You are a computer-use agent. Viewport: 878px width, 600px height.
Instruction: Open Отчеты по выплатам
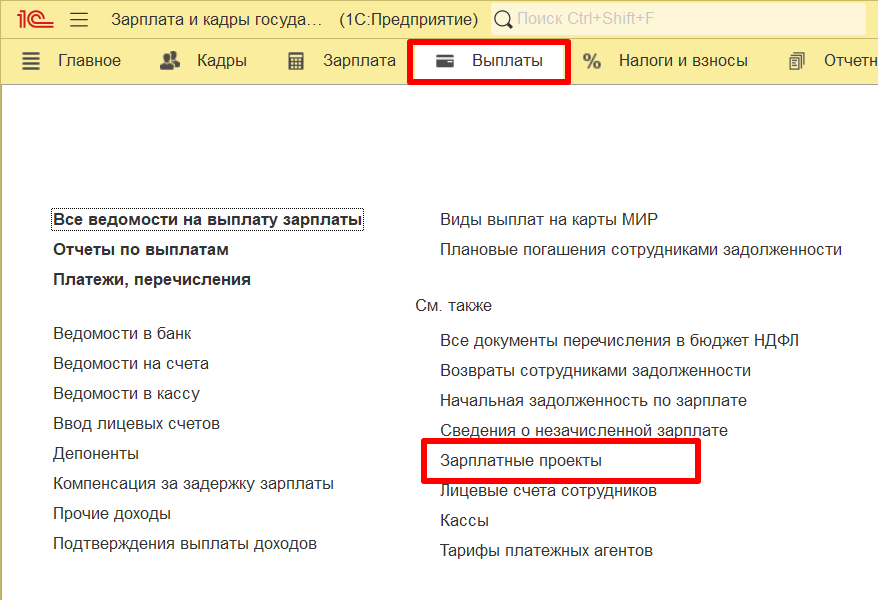[x=141, y=249]
